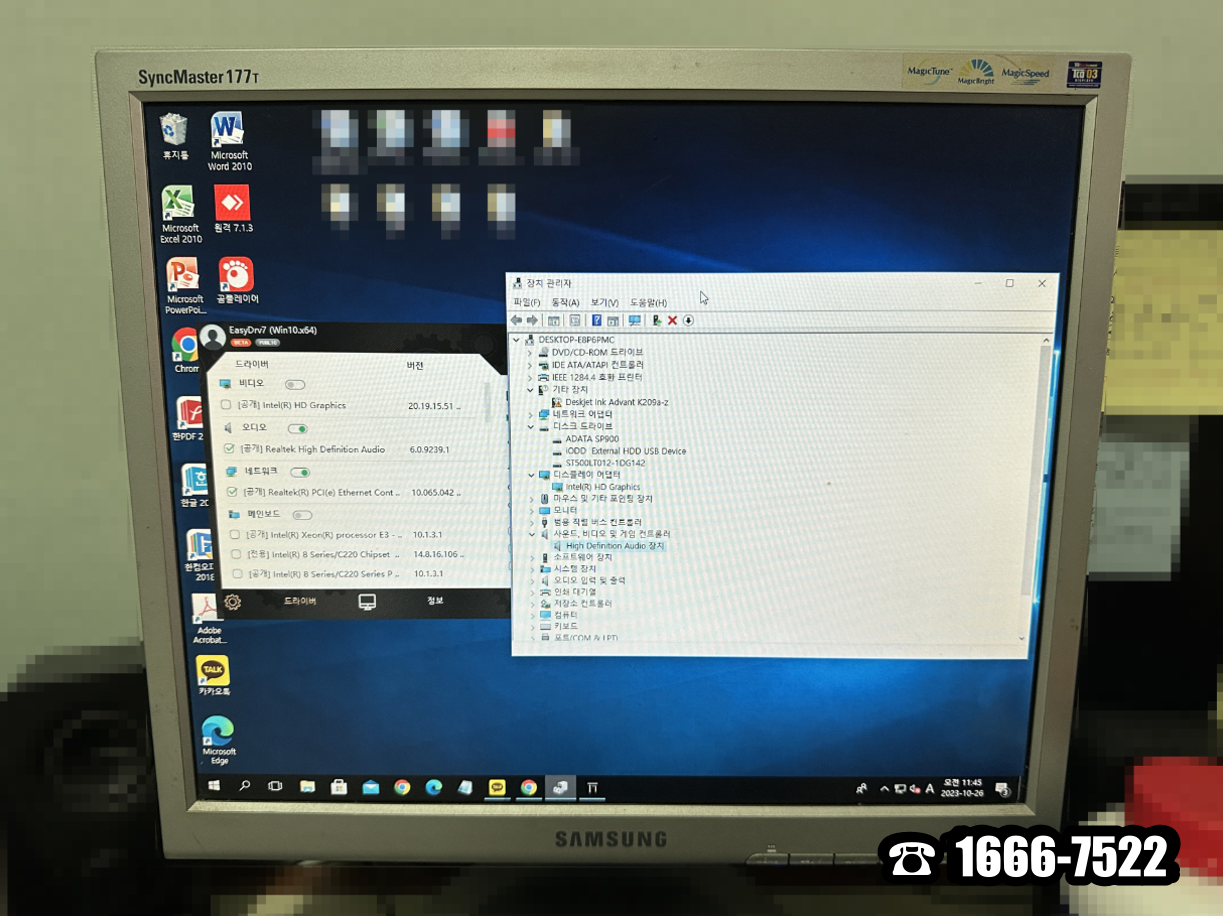Click the circled down-arrow icon in Device Manager toolbar
Screen dimensions: 1223x916
tap(688, 321)
